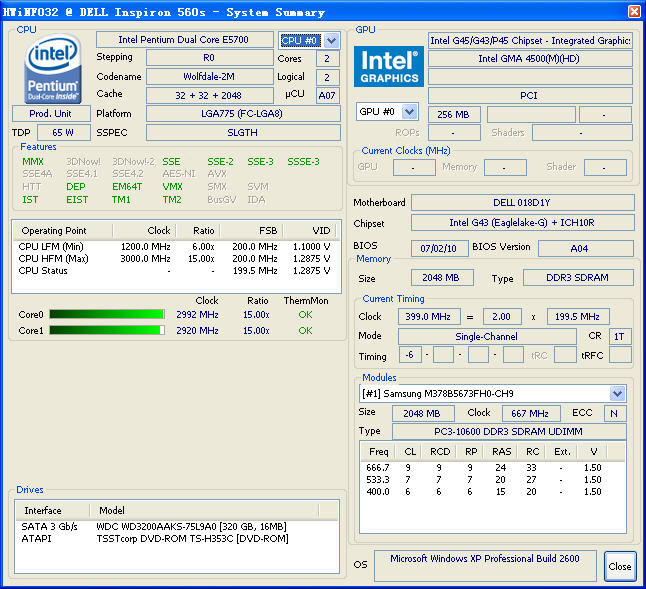Click the motherboard DELL 018D1Y field
The image size is (646, 589).
[522, 203]
